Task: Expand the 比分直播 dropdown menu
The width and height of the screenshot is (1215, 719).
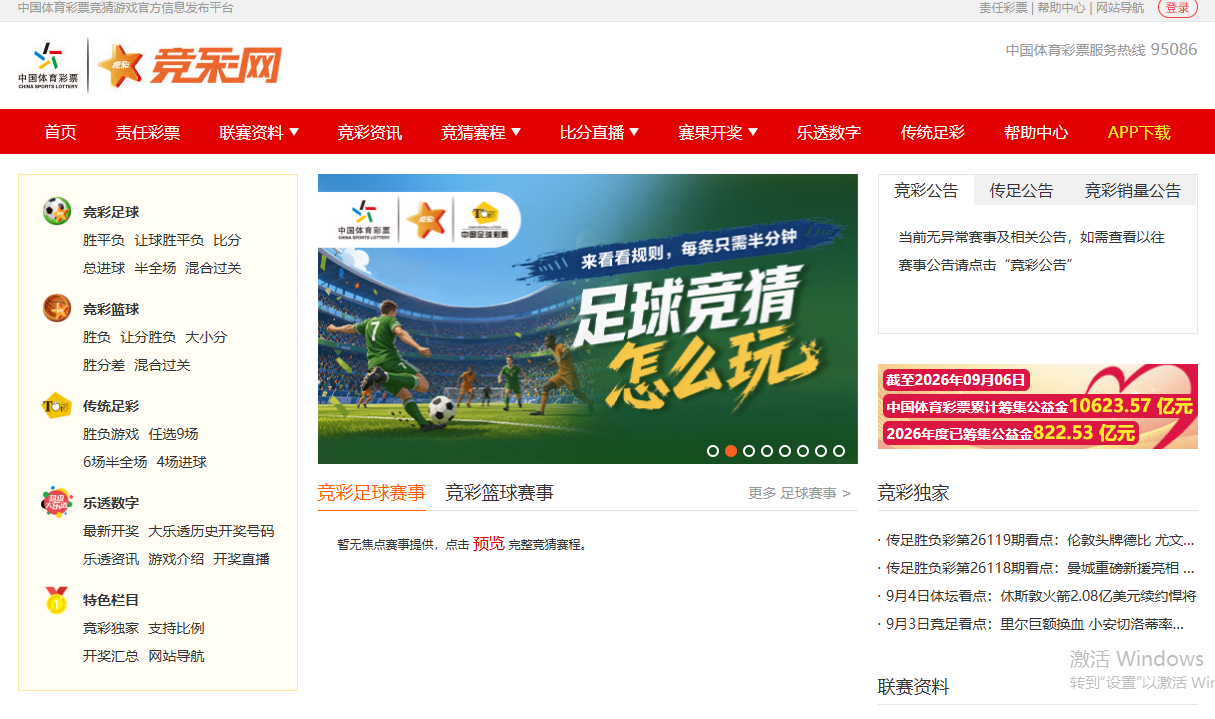Action: (x=599, y=132)
